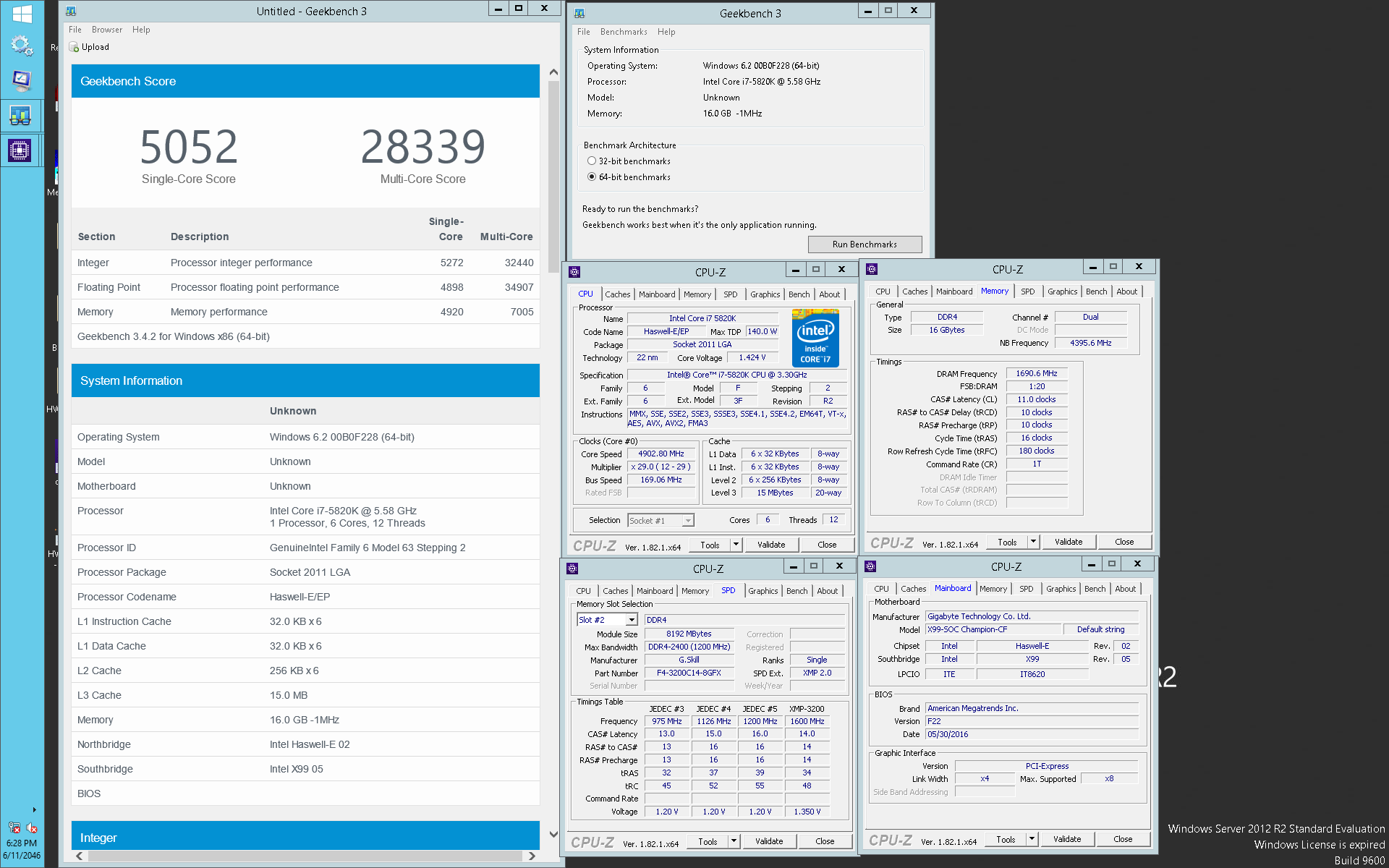Image resolution: width=1389 pixels, height=868 pixels.
Task: Click Tools button in CPU-Z SPD window
Action: click(708, 841)
